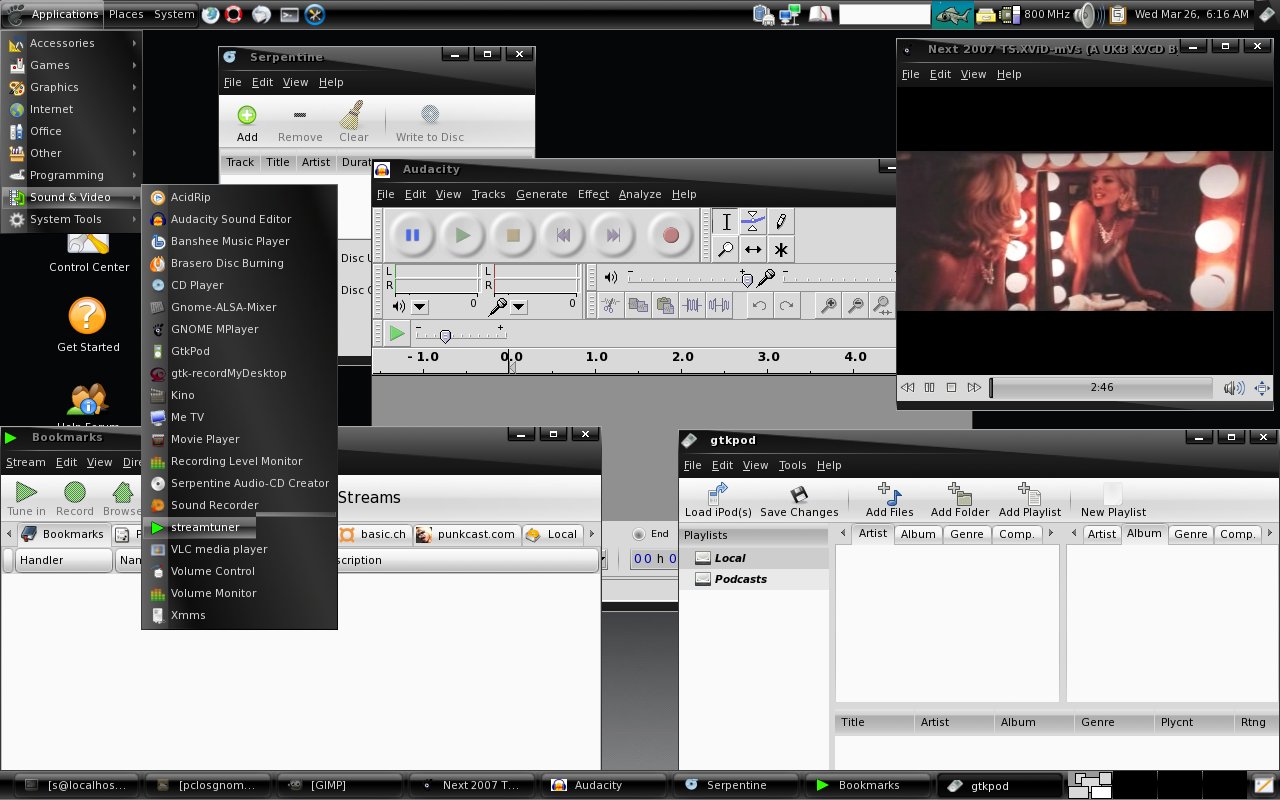1280x800 pixels.
Task: Open Audacity's input meter microphone dropdown
Action: (x=519, y=307)
